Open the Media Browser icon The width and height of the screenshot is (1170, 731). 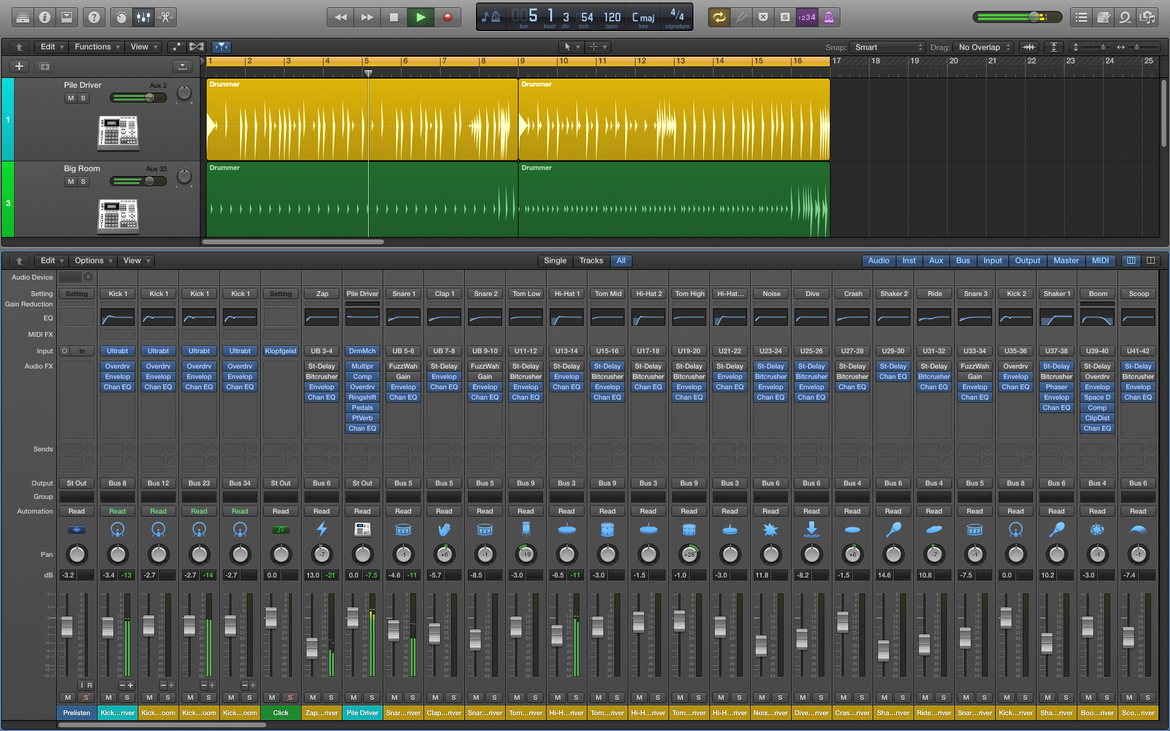tap(1148, 16)
